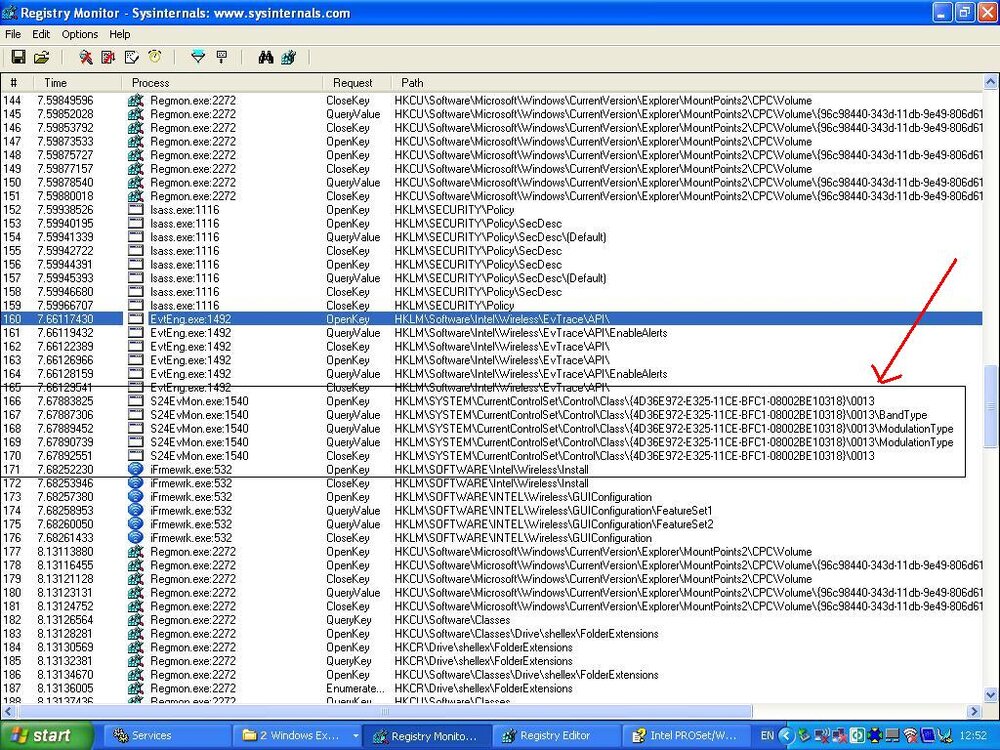The image size is (1000, 750).
Task: Click the Path column header
Action: pos(687,82)
